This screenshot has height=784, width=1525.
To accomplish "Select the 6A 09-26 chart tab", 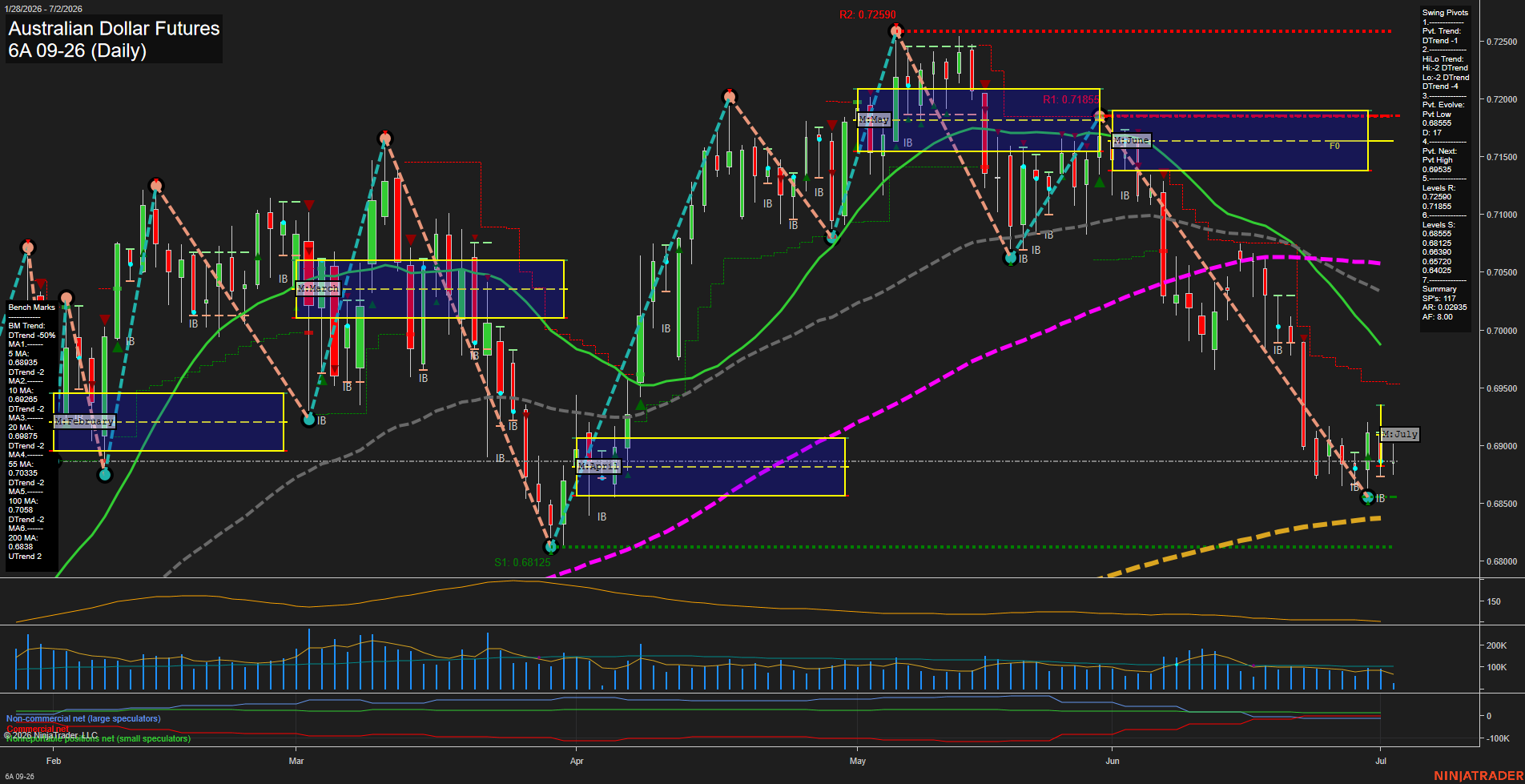I will [19, 777].
